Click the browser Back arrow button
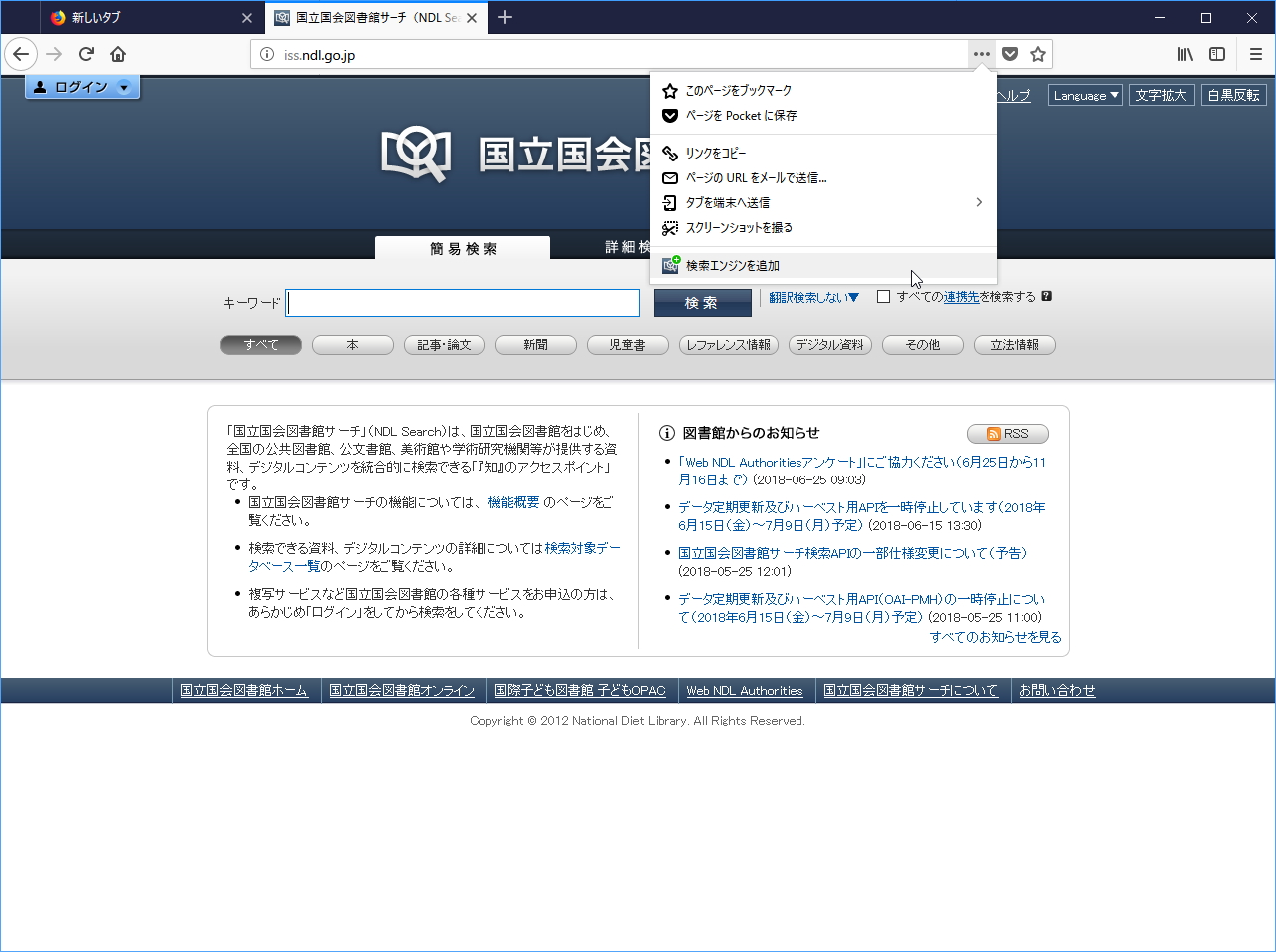Viewport: 1276px width, 952px height. [21, 54]
